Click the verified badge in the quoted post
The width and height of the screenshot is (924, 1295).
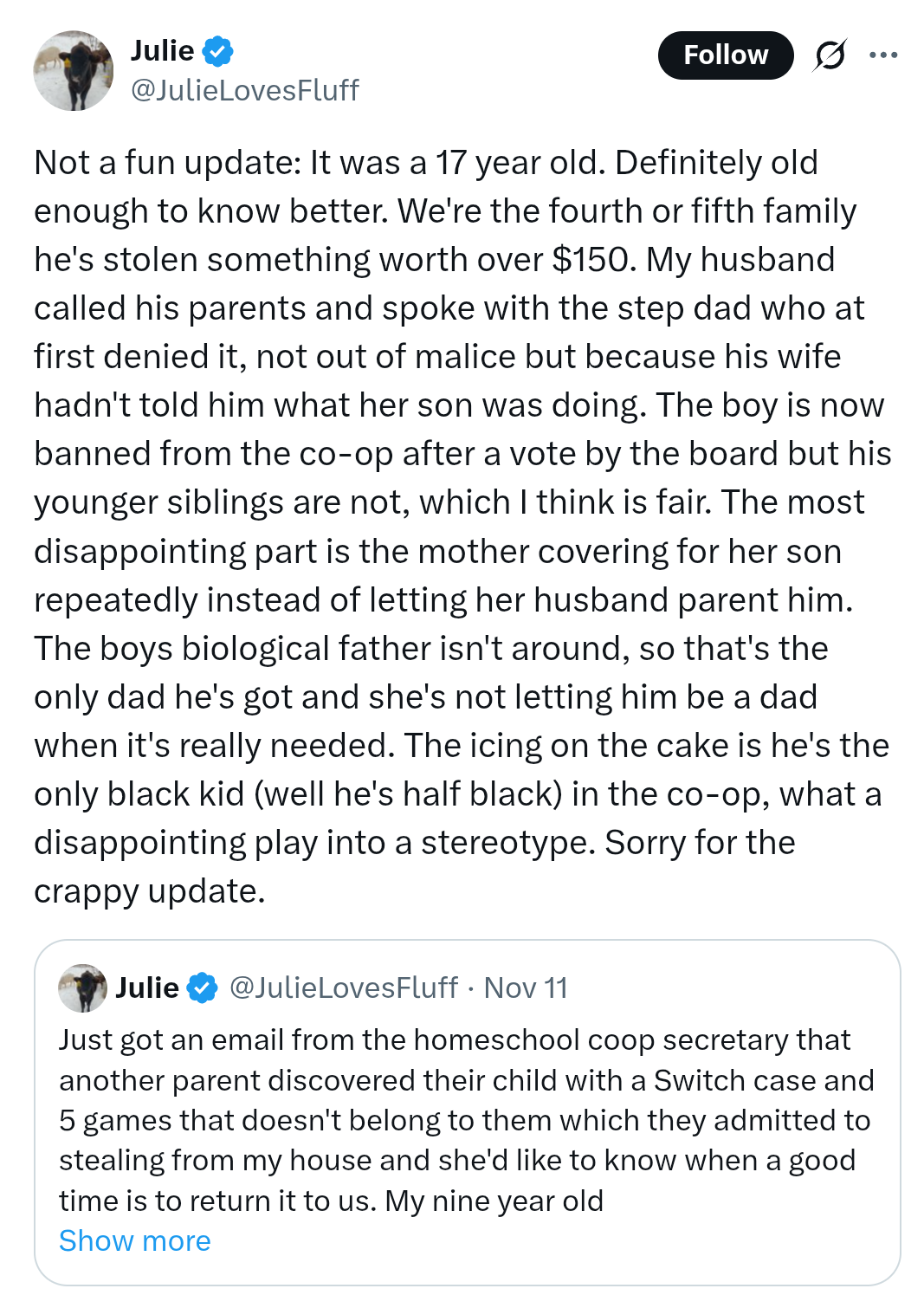pyautogui.click(x=203, y=987)
